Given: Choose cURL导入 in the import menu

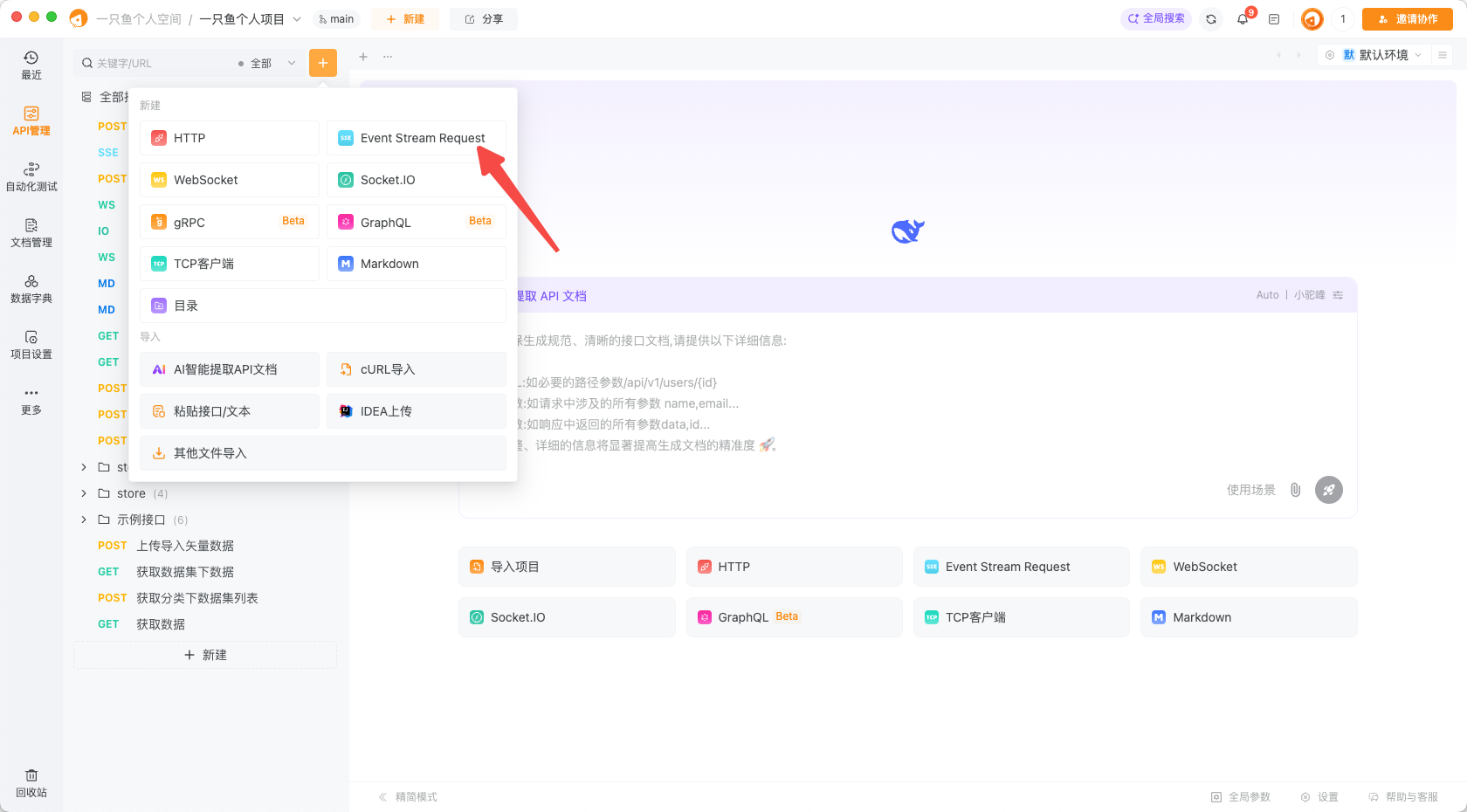Looking at the screenshot, I should coord(416,369).
